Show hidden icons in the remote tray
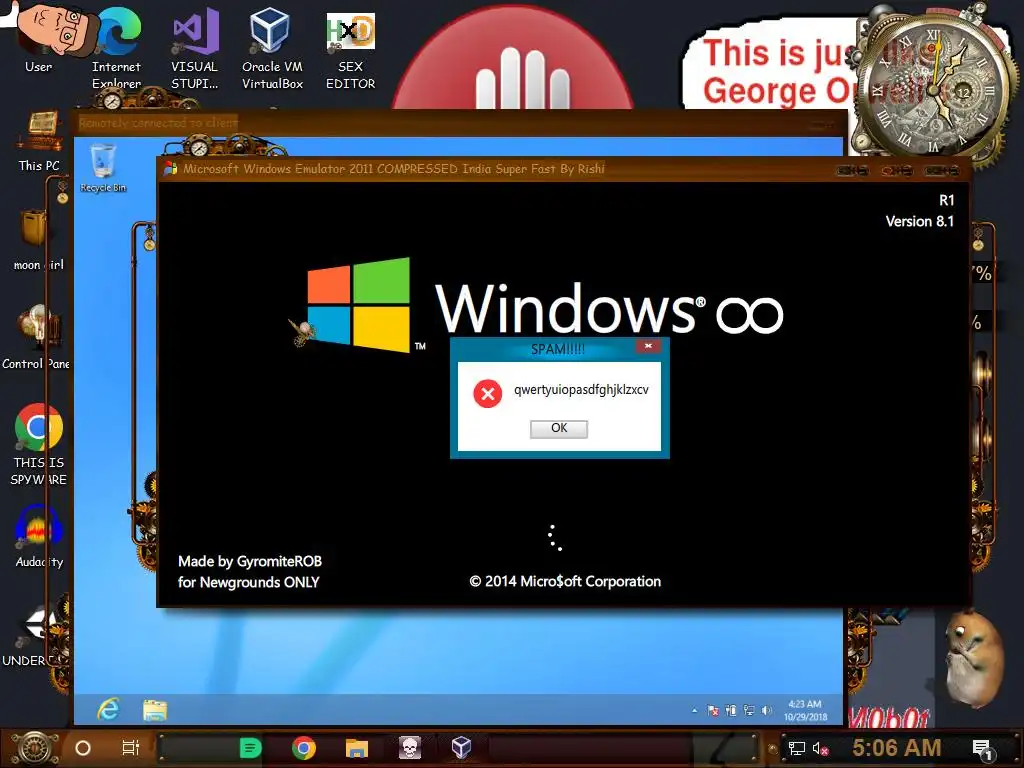Image resolution: width=1024 pixels, height=768 pixels. (694, 711)
